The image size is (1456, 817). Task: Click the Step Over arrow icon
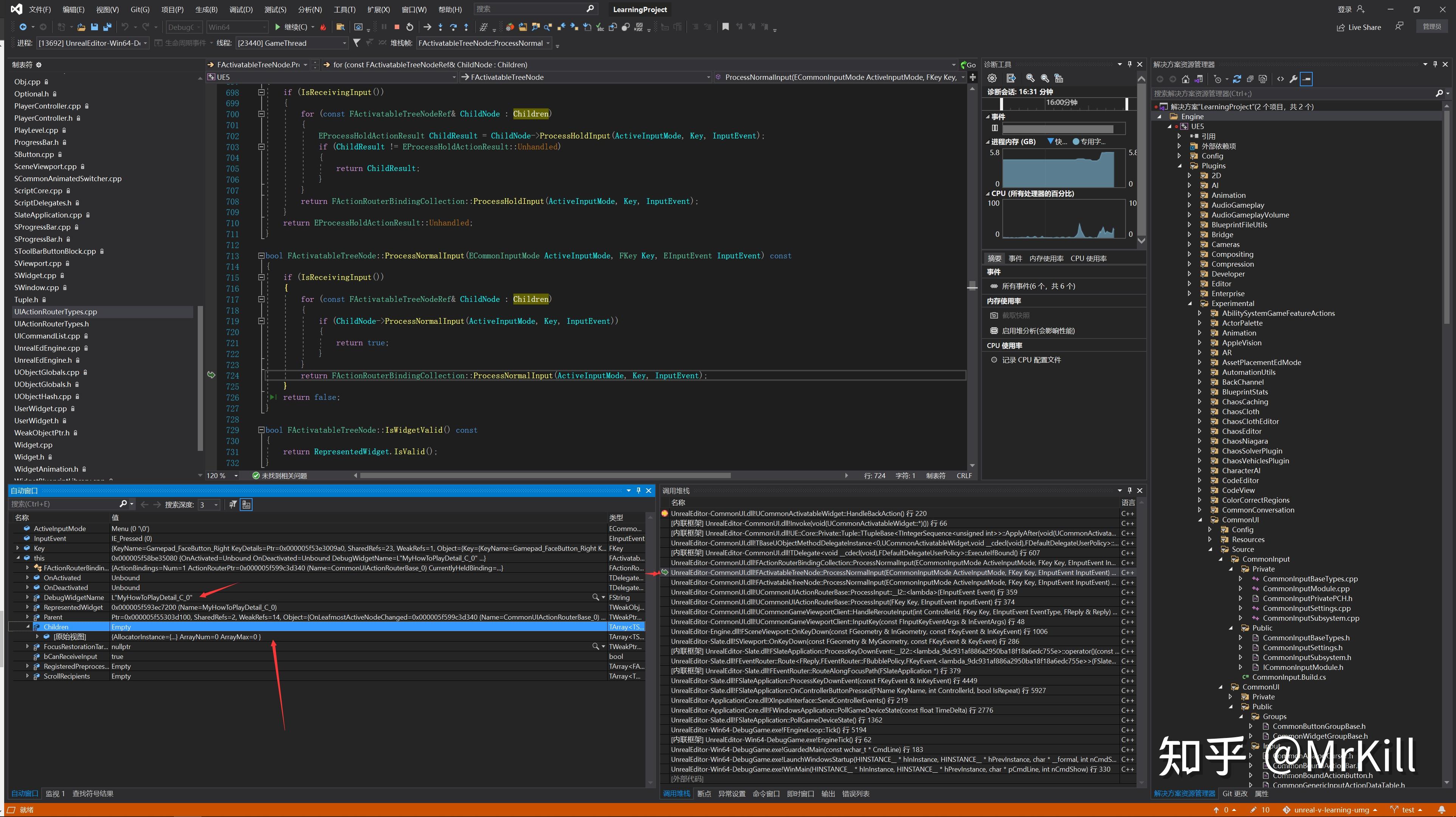point(453,26)
